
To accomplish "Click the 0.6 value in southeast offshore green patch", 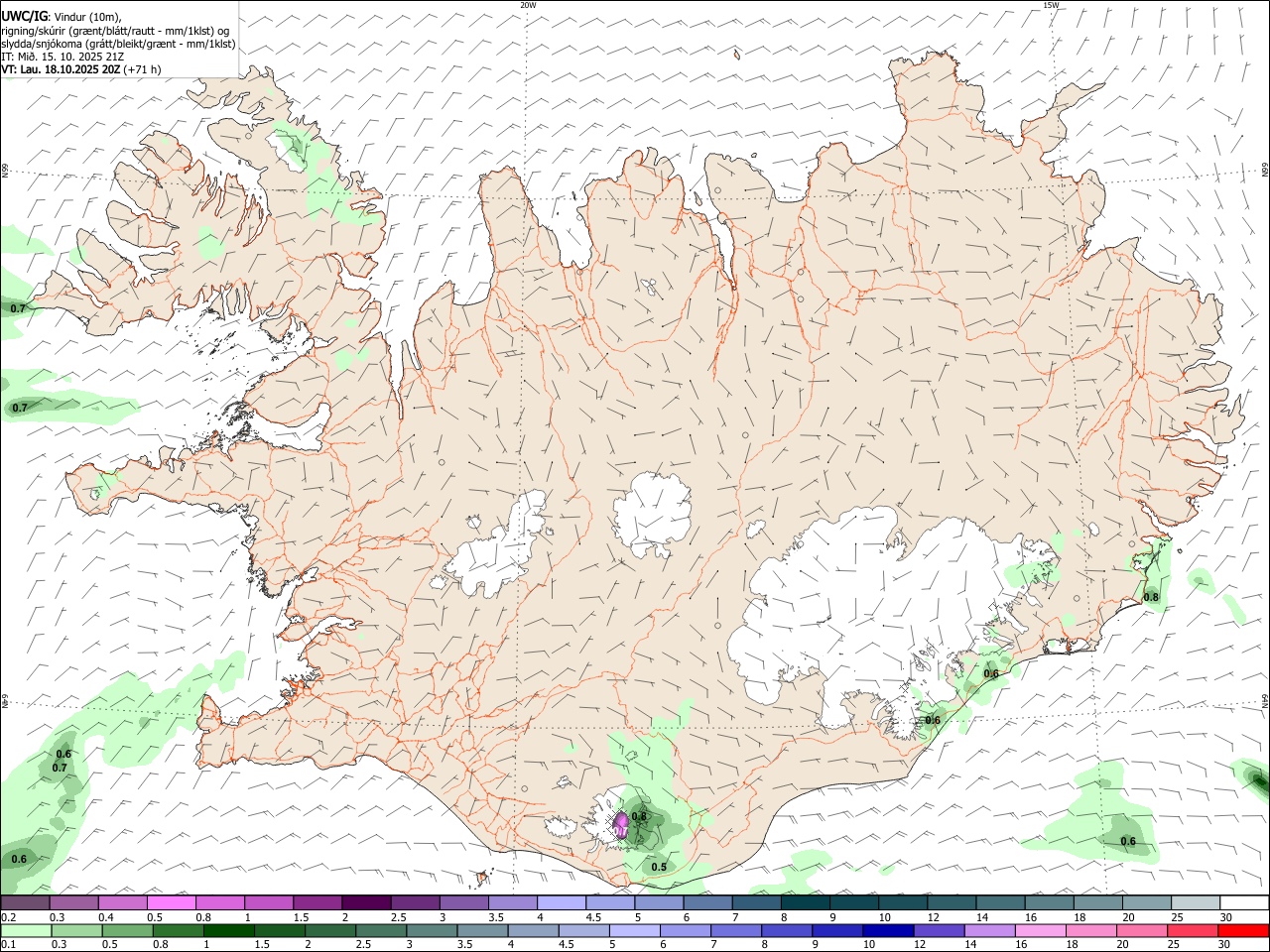I will (1128, 841).
